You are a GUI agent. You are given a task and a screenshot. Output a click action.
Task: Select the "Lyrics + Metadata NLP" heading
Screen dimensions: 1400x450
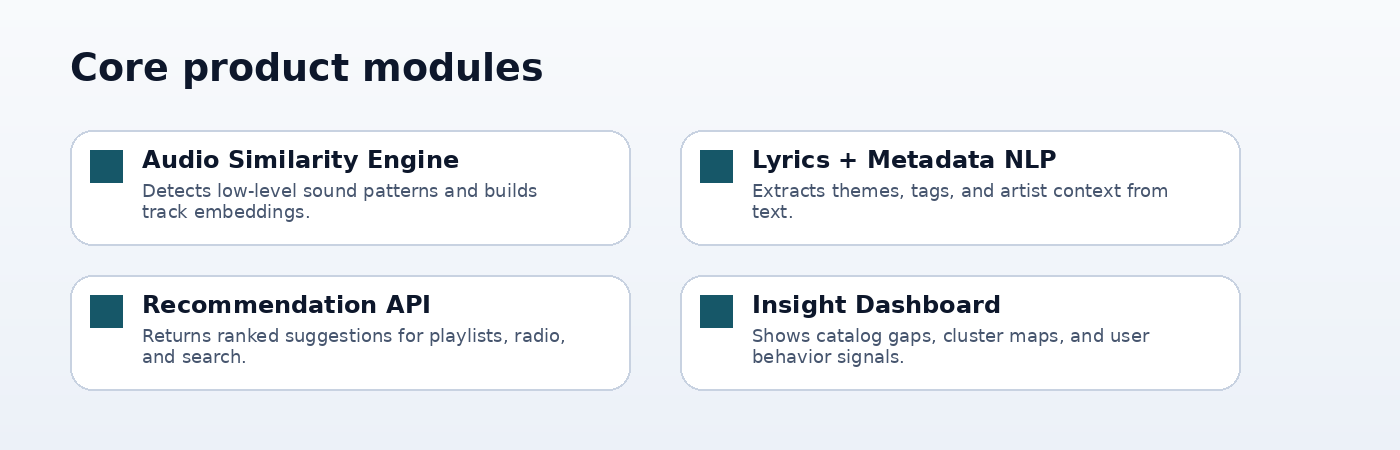[x=903, y=160]
